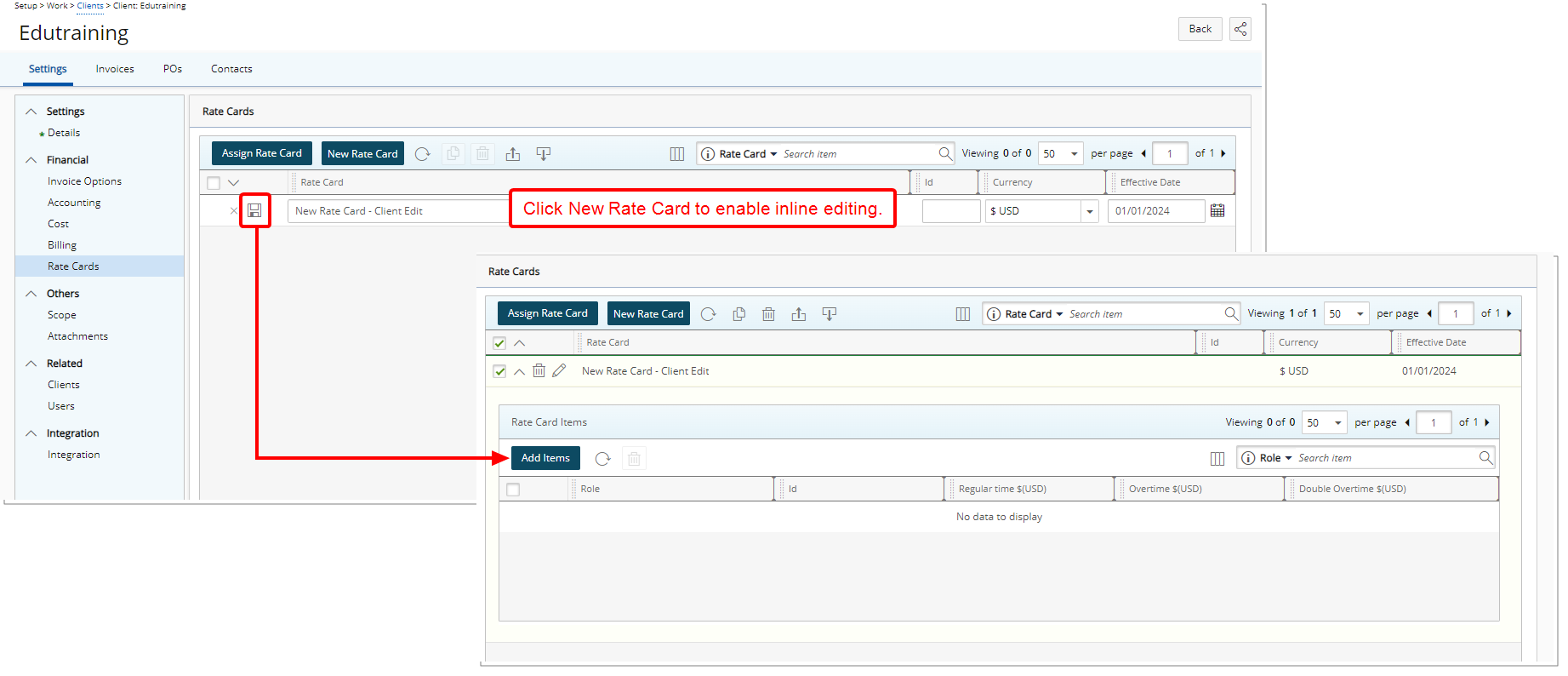Cancel inline edit with the X icon
This screenshot has width=1568, height=676.
tap(234, 211)
